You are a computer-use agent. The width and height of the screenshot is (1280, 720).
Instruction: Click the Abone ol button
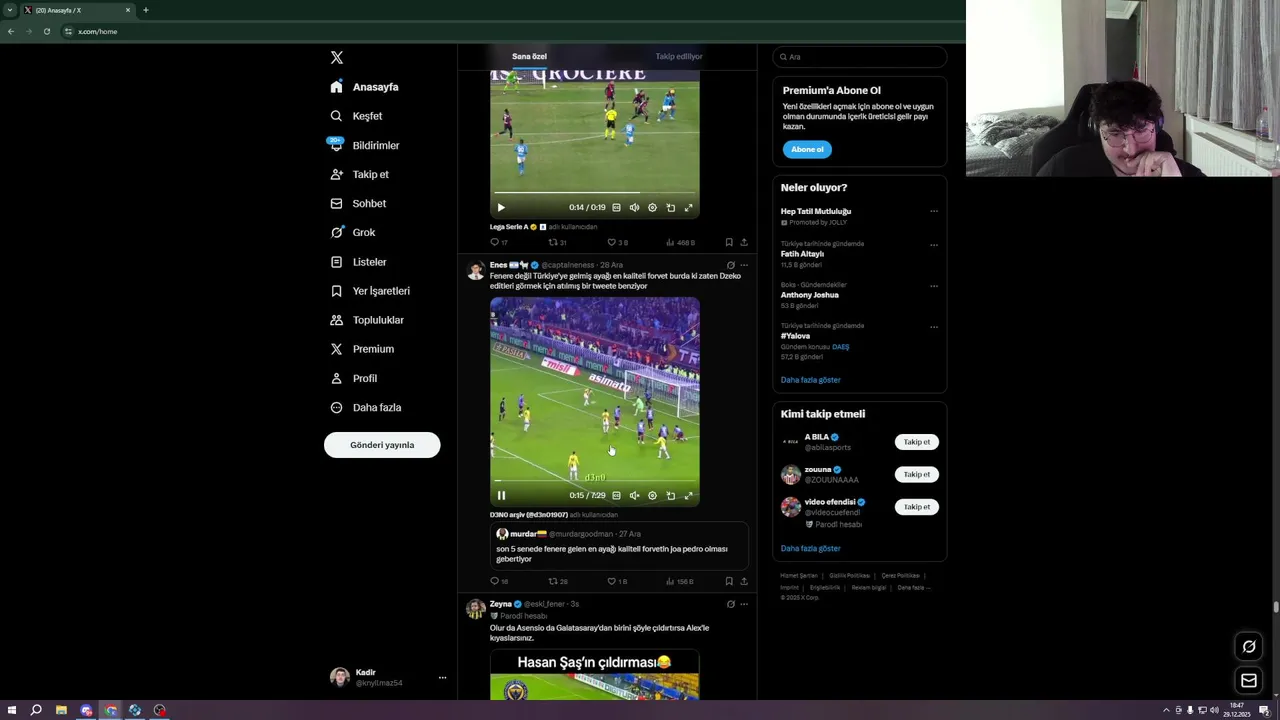807,149
